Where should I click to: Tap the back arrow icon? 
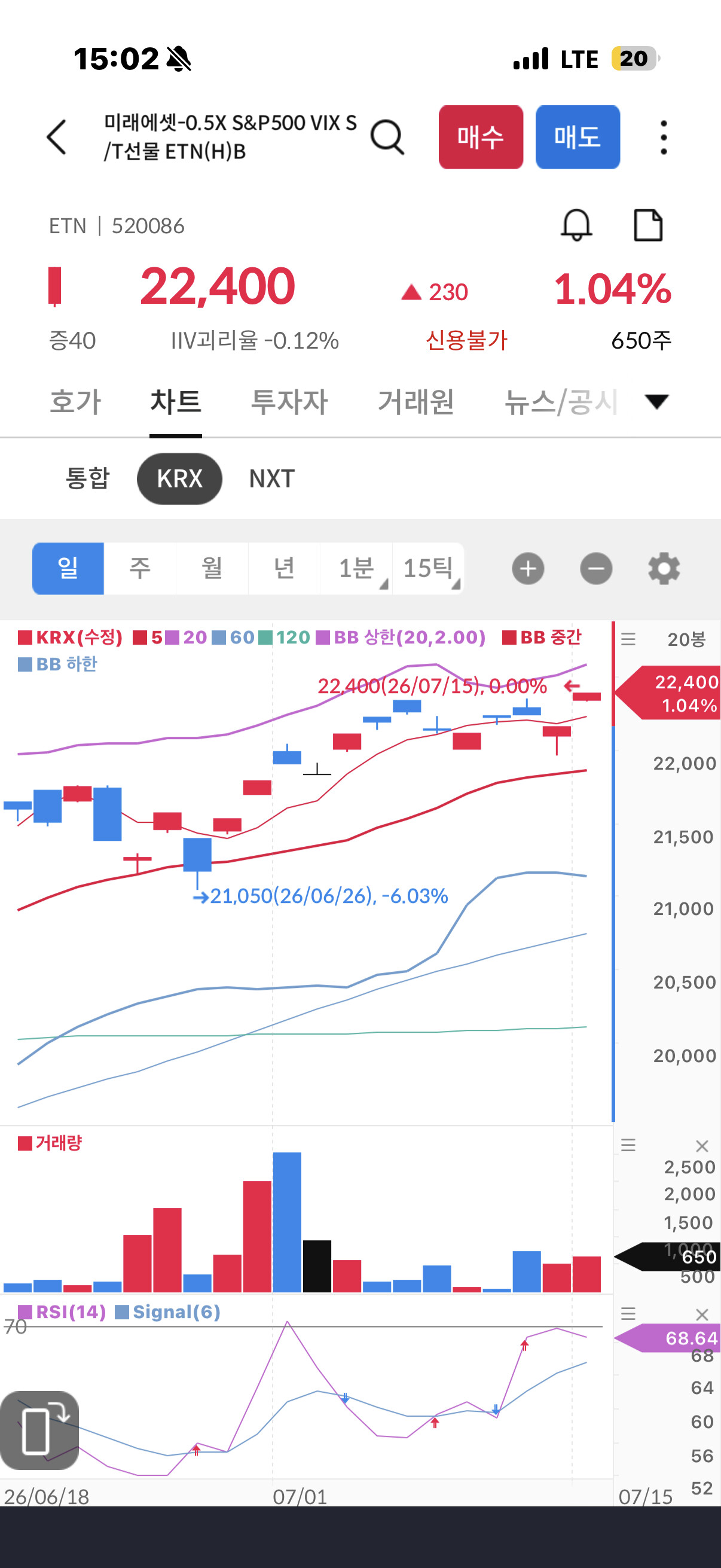click(57, 137)
